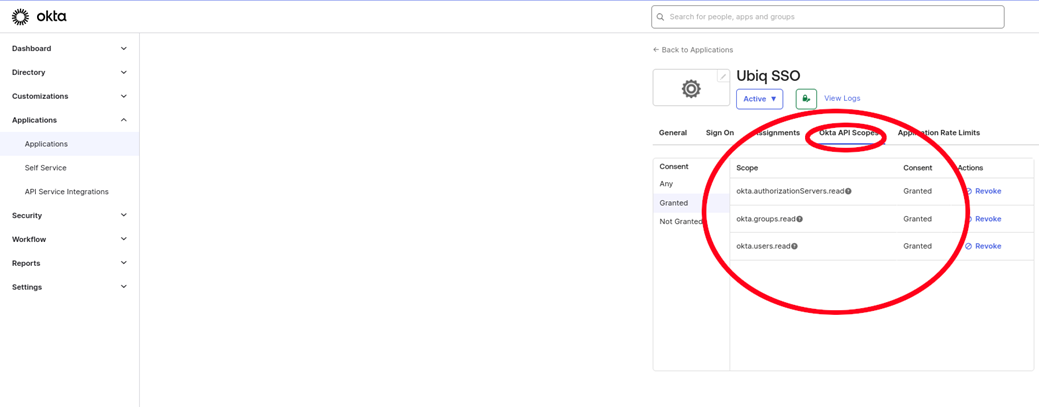Viewport: 1039px width, 407px height.
Task: Select okta.groups.read scope text
Action: tap(766, 219)
